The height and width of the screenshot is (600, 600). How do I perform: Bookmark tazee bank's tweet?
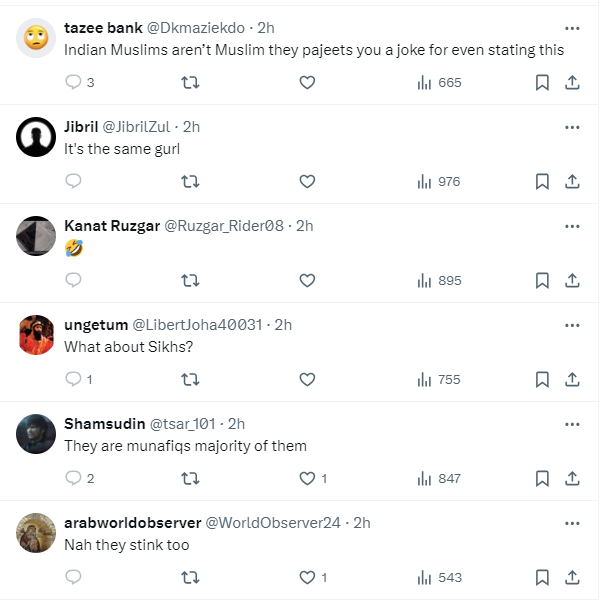pyautogui.click(x=541, y=83)
